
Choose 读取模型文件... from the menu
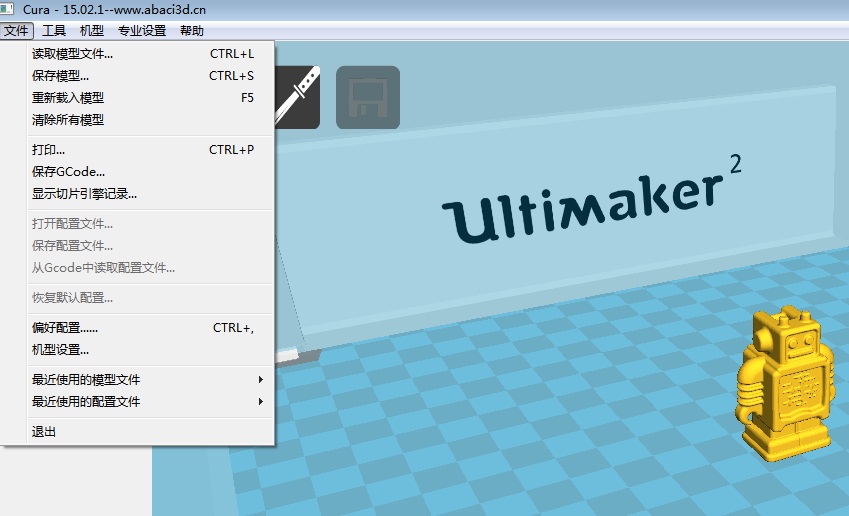click(x=150, y=54)
